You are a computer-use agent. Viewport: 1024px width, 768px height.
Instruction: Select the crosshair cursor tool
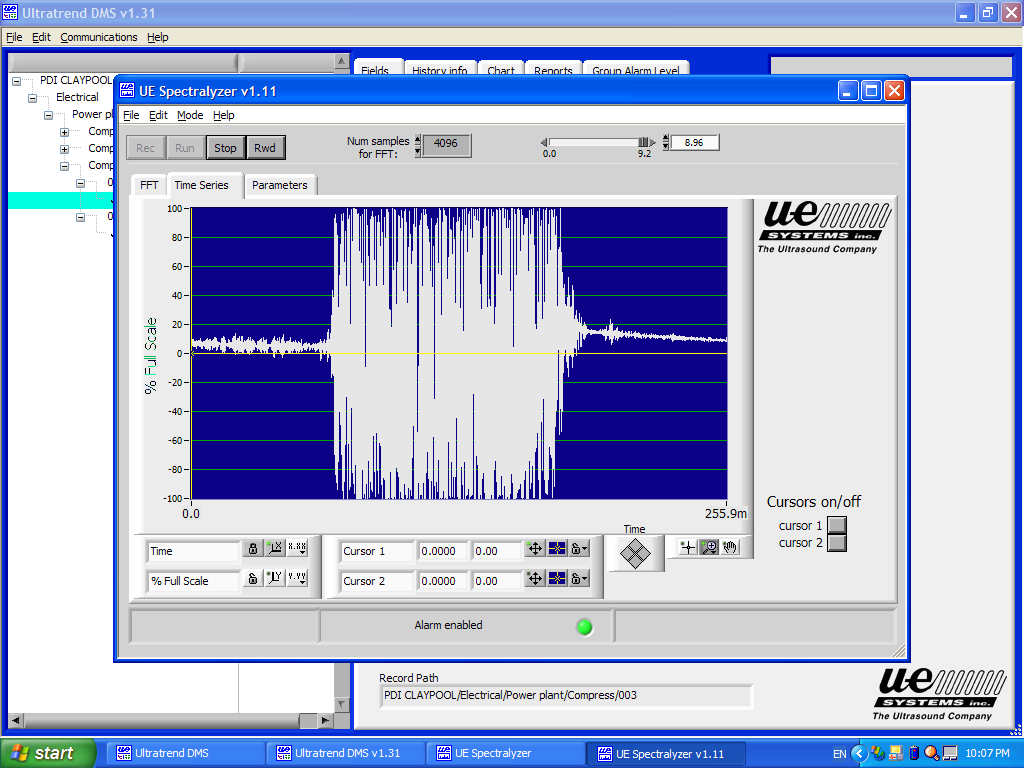click(688, 547)
